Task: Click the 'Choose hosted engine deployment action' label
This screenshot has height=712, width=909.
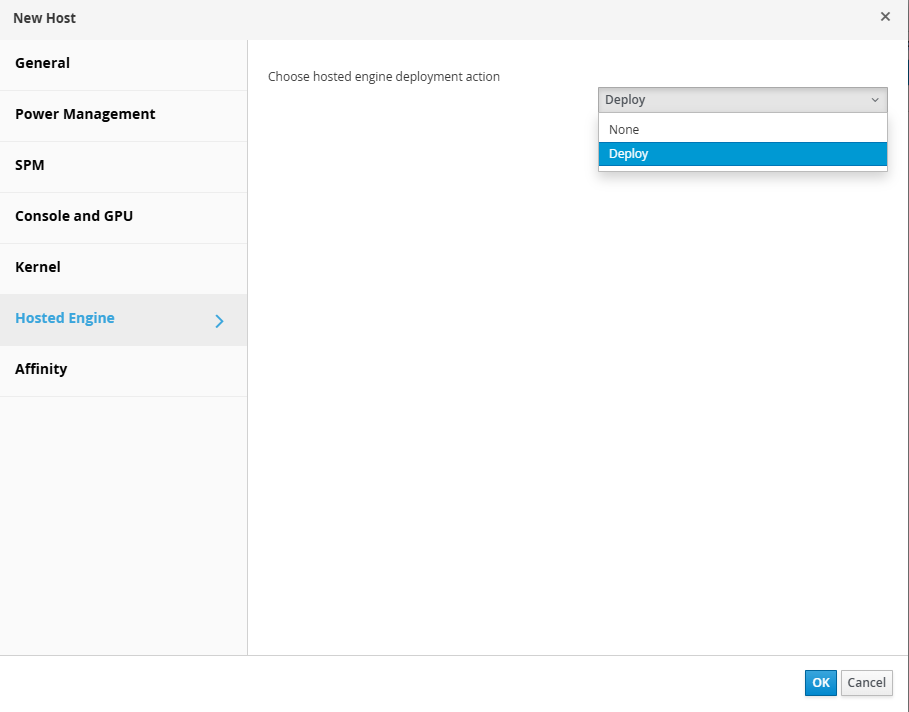Action: [x=384, y=77]
